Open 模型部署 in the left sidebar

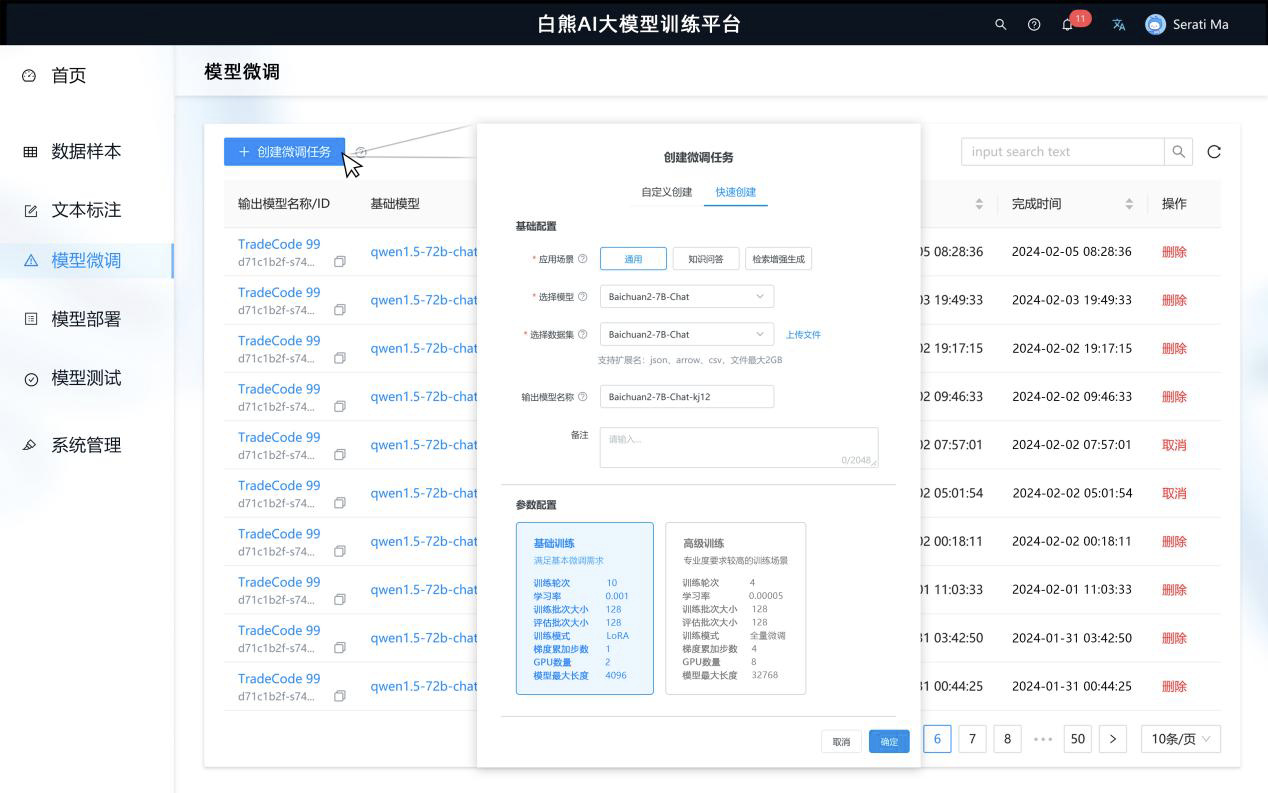86,319
